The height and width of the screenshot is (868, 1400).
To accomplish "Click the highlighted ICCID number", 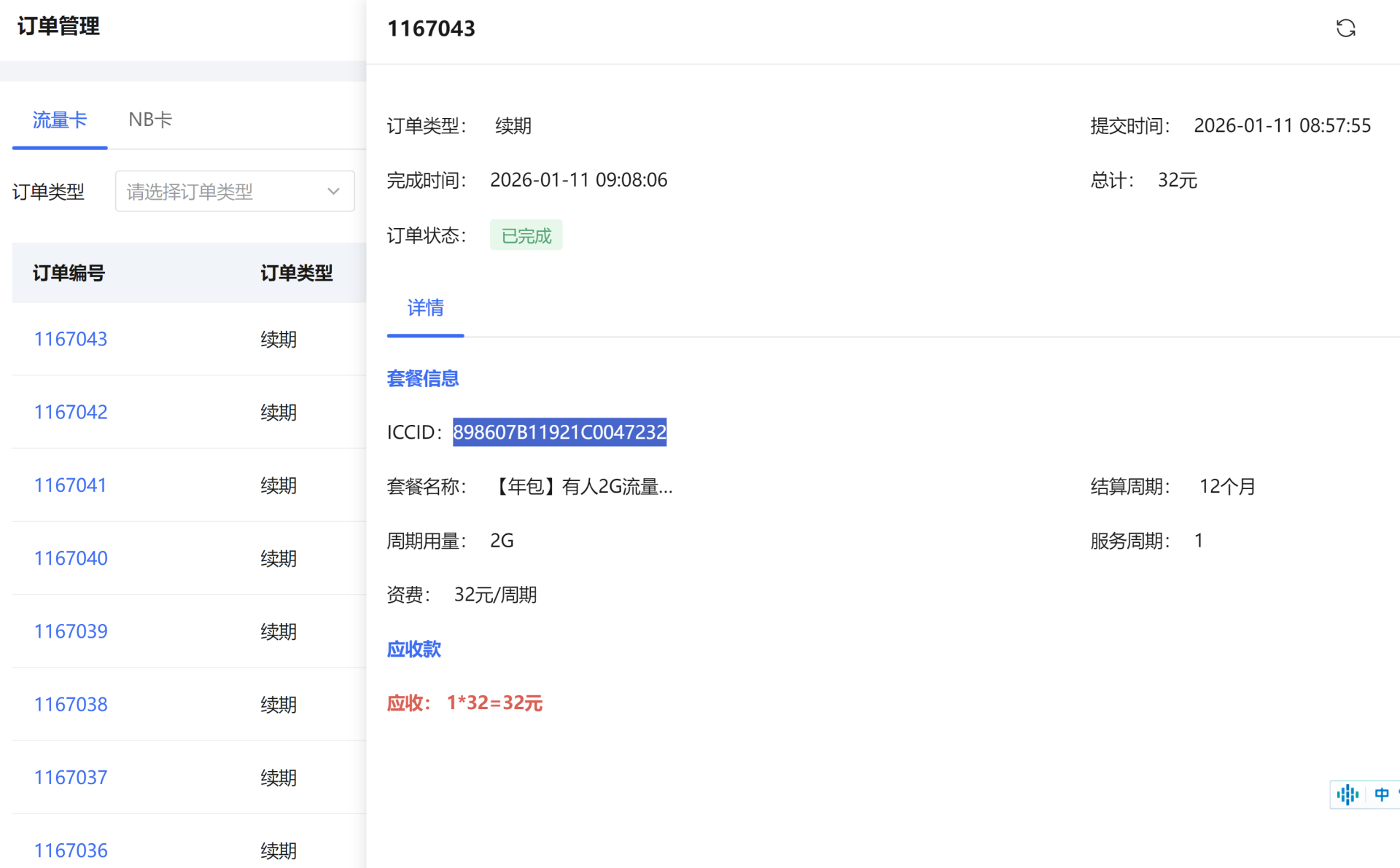I will (559, 432).
